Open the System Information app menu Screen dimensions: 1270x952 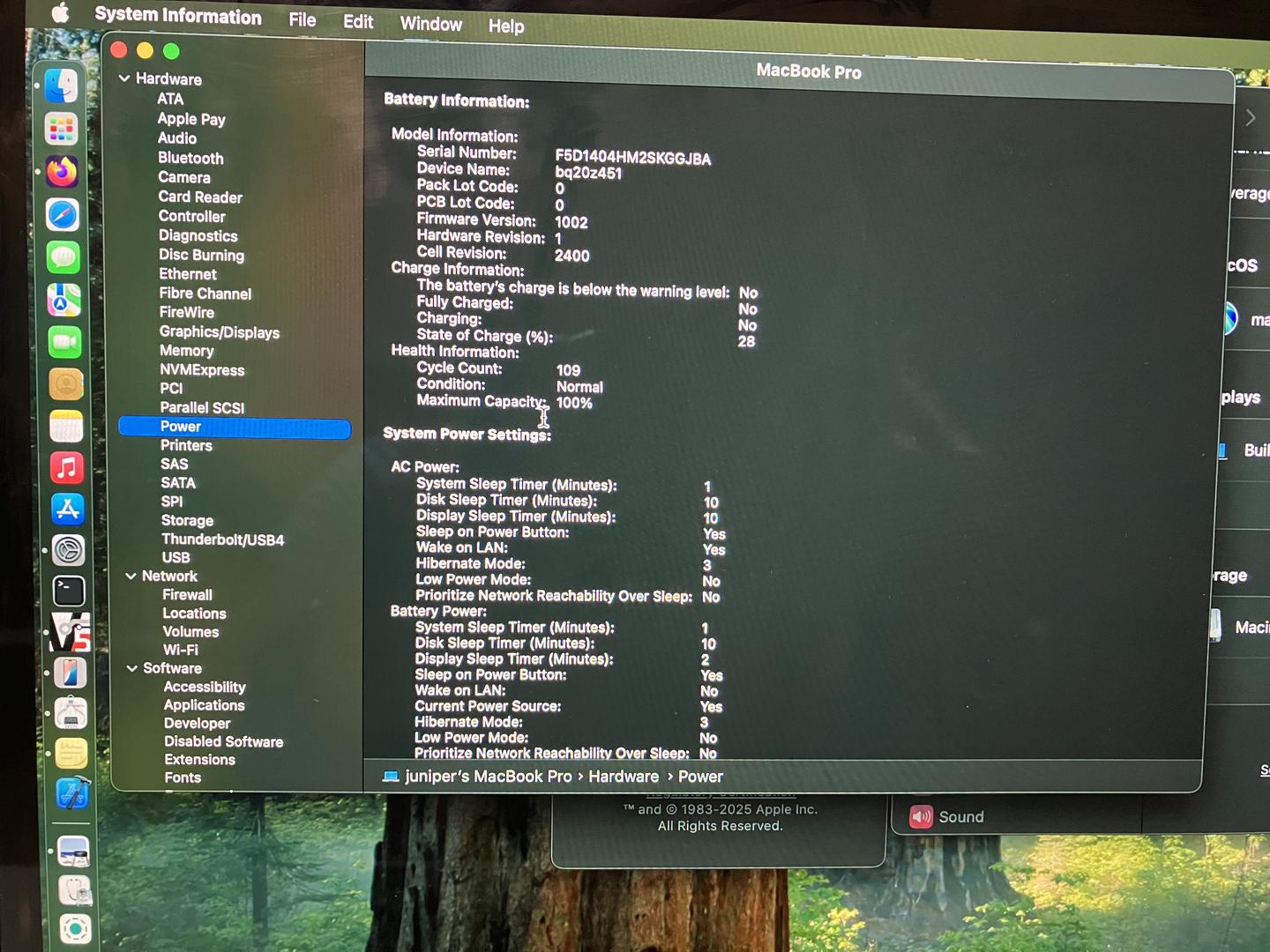click(x=178, y=16)
